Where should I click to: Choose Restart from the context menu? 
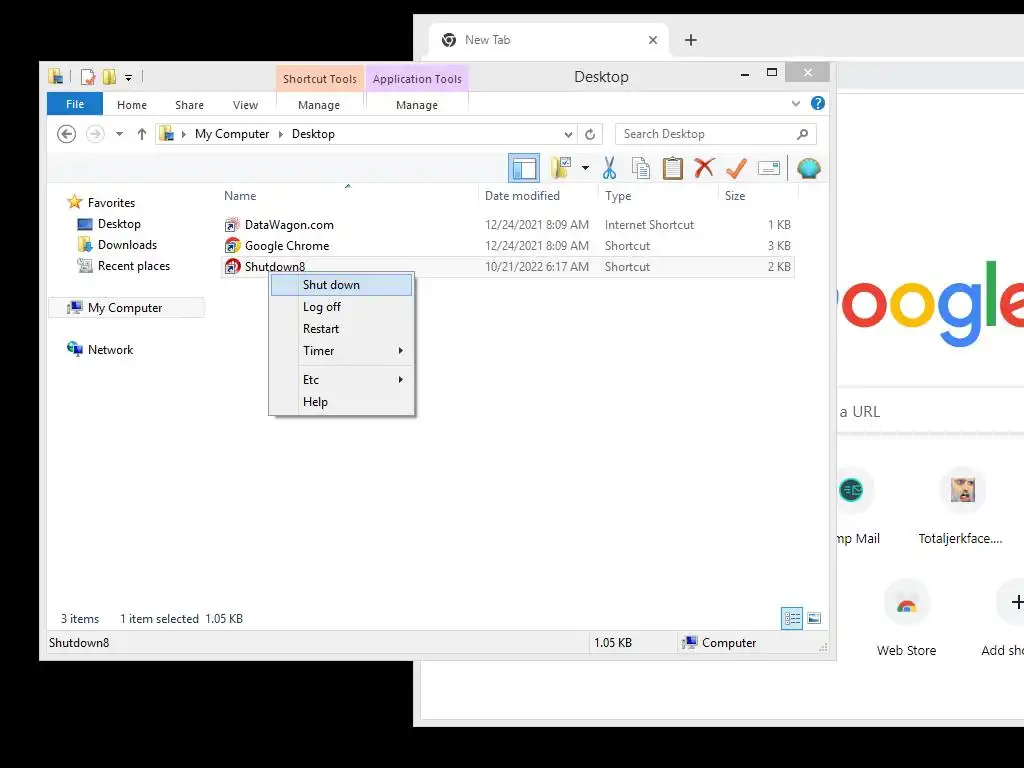coord(342,329)
